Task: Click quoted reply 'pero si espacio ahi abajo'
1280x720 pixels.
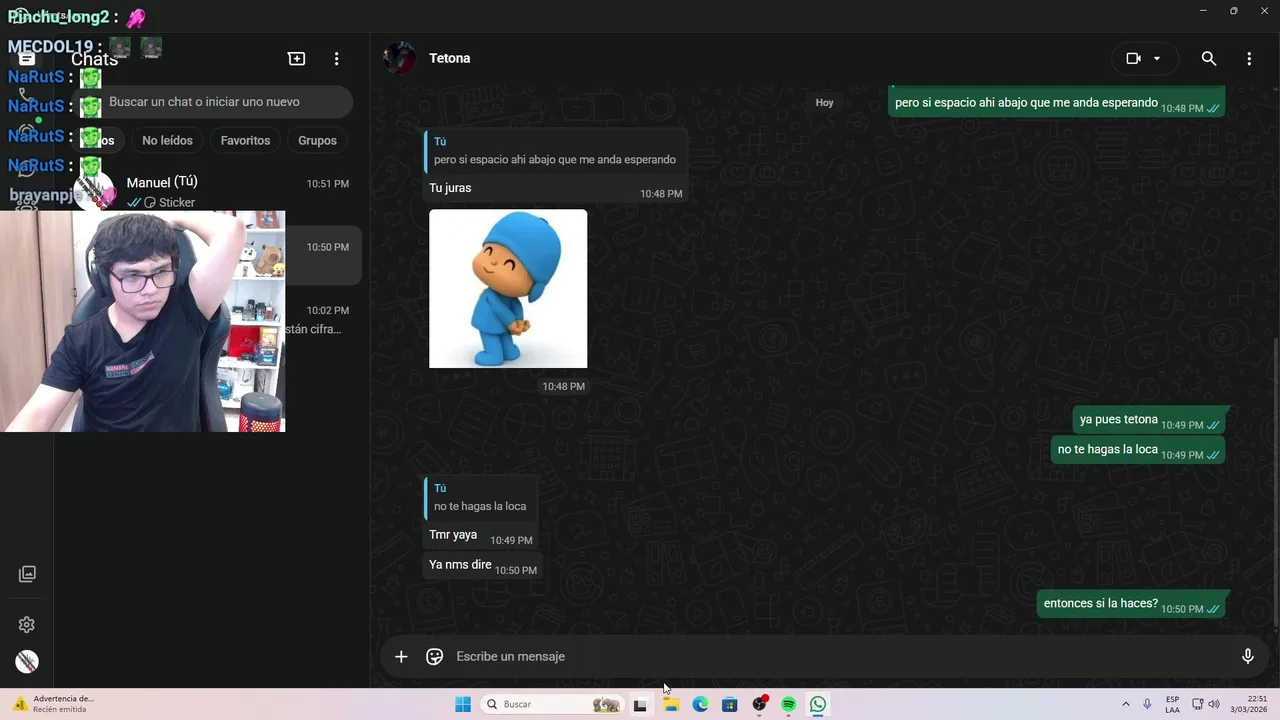Action: tap(554, 151)
